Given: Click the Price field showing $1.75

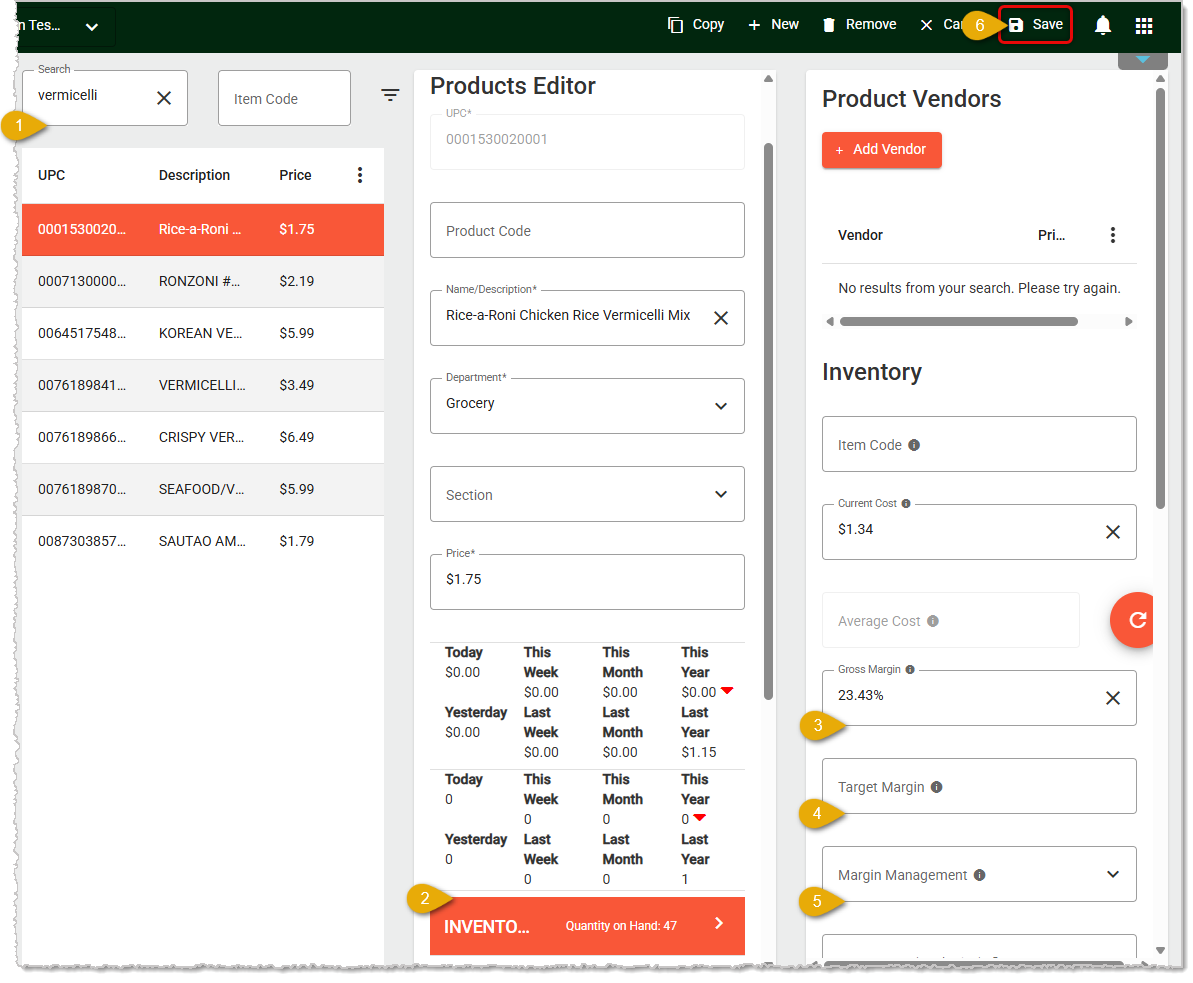Looking at the screenshot, I should coord(587,582).
